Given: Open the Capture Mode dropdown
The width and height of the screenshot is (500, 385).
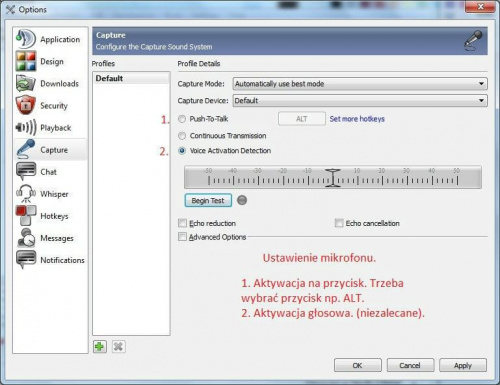Looking at the screenshot, I should pos(360,84).
